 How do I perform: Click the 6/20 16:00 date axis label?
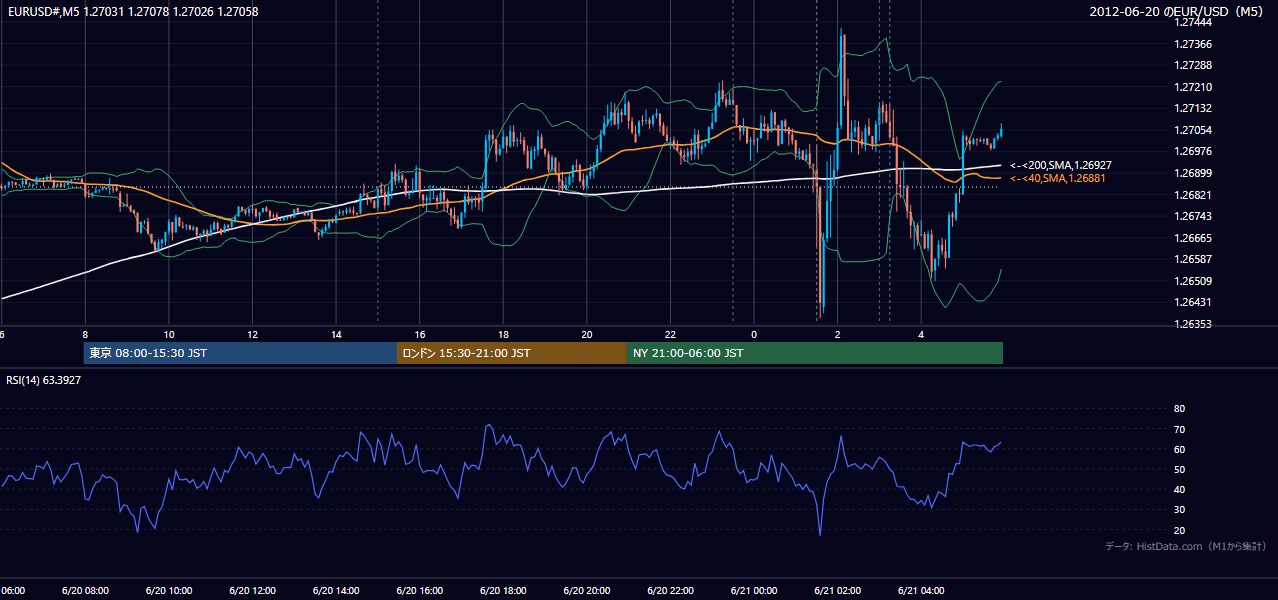pyautogui.click(x=420, y=591)
